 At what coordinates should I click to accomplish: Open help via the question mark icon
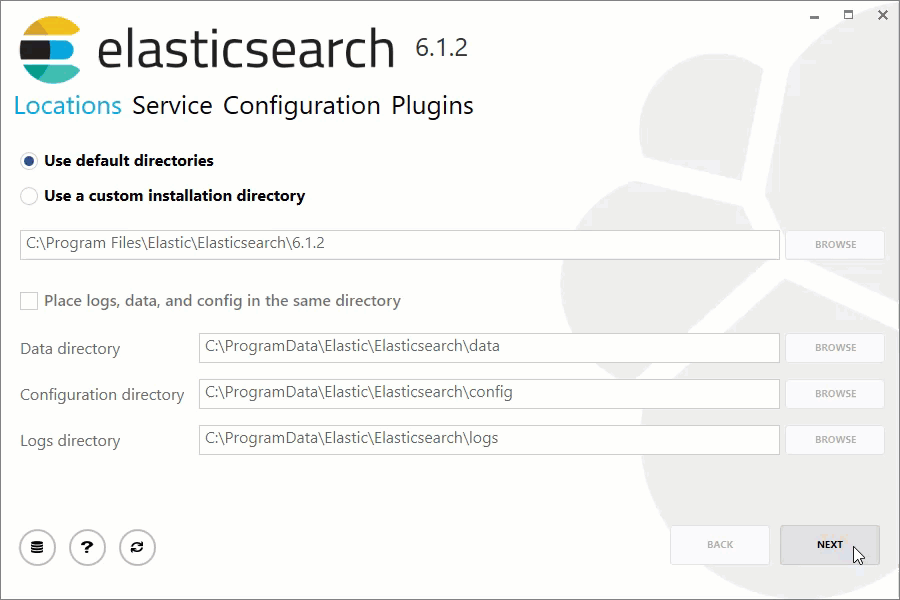[x=87, y=547]
